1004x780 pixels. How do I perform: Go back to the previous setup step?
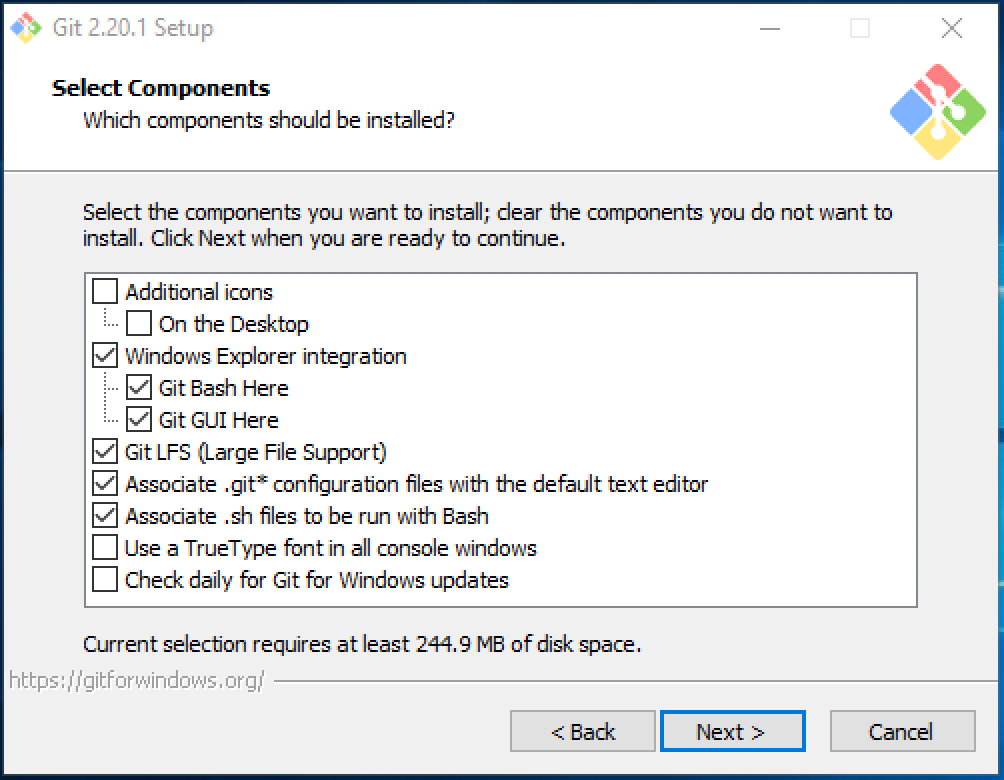click(x=583, y=731)
